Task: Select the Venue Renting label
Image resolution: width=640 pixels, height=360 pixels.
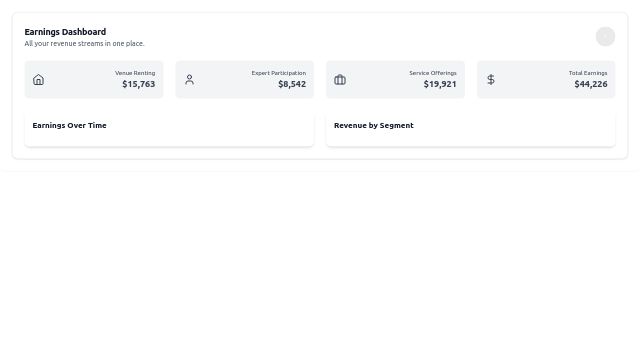Action: 135,73
